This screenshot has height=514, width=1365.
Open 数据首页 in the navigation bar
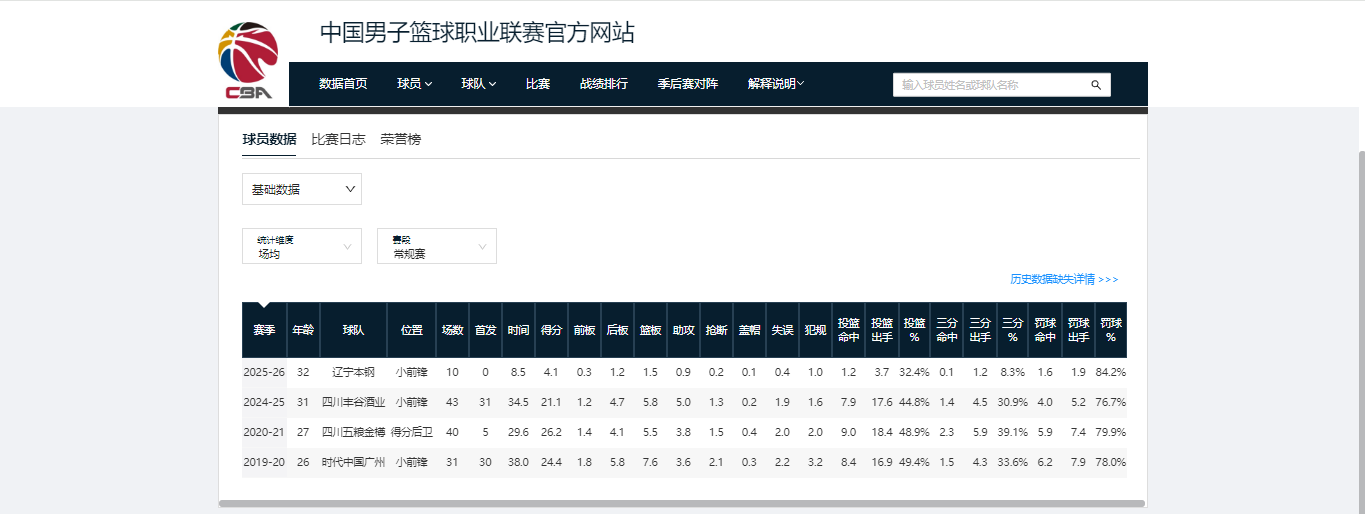(343, 84)
